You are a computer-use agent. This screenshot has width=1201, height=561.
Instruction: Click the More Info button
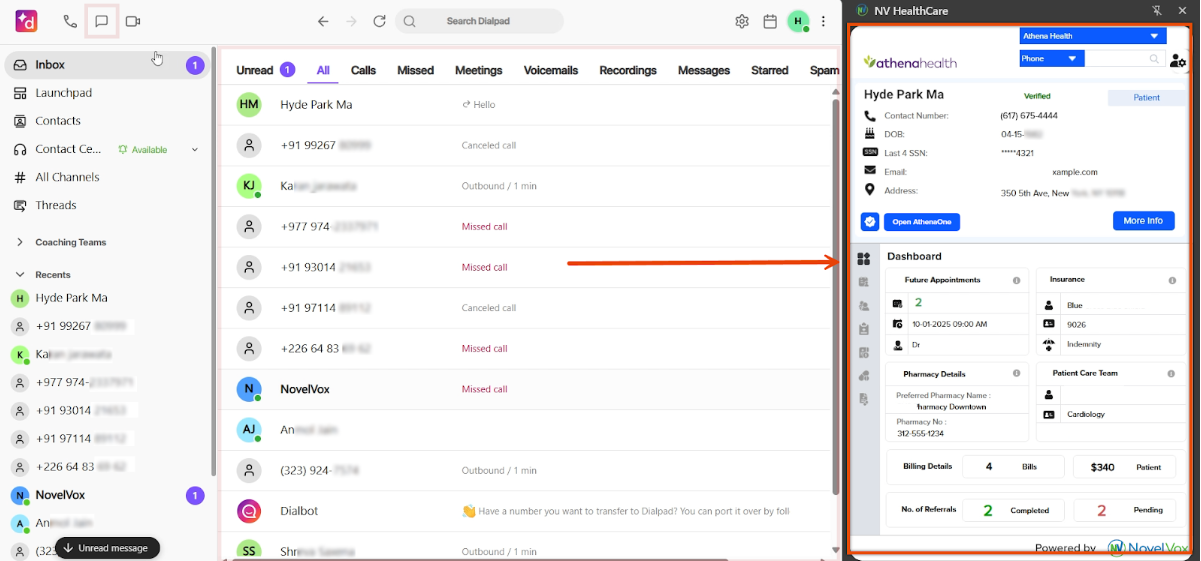(1143, 220)
